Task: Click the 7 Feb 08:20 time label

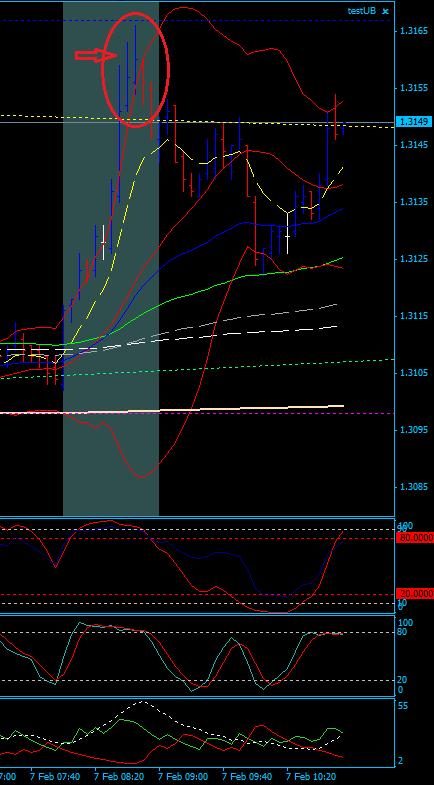Action: [119, 776]
